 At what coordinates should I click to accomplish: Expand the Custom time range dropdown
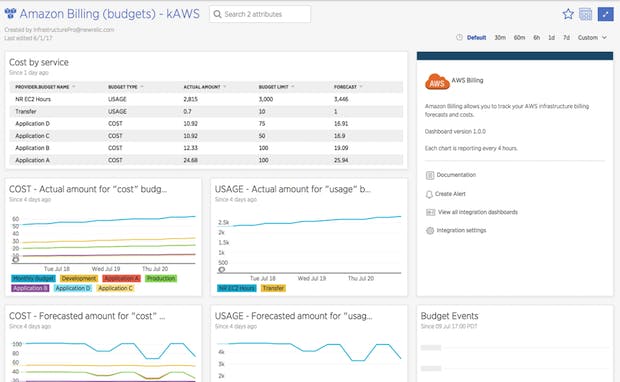pyautogui.click(x=592, y=38)
